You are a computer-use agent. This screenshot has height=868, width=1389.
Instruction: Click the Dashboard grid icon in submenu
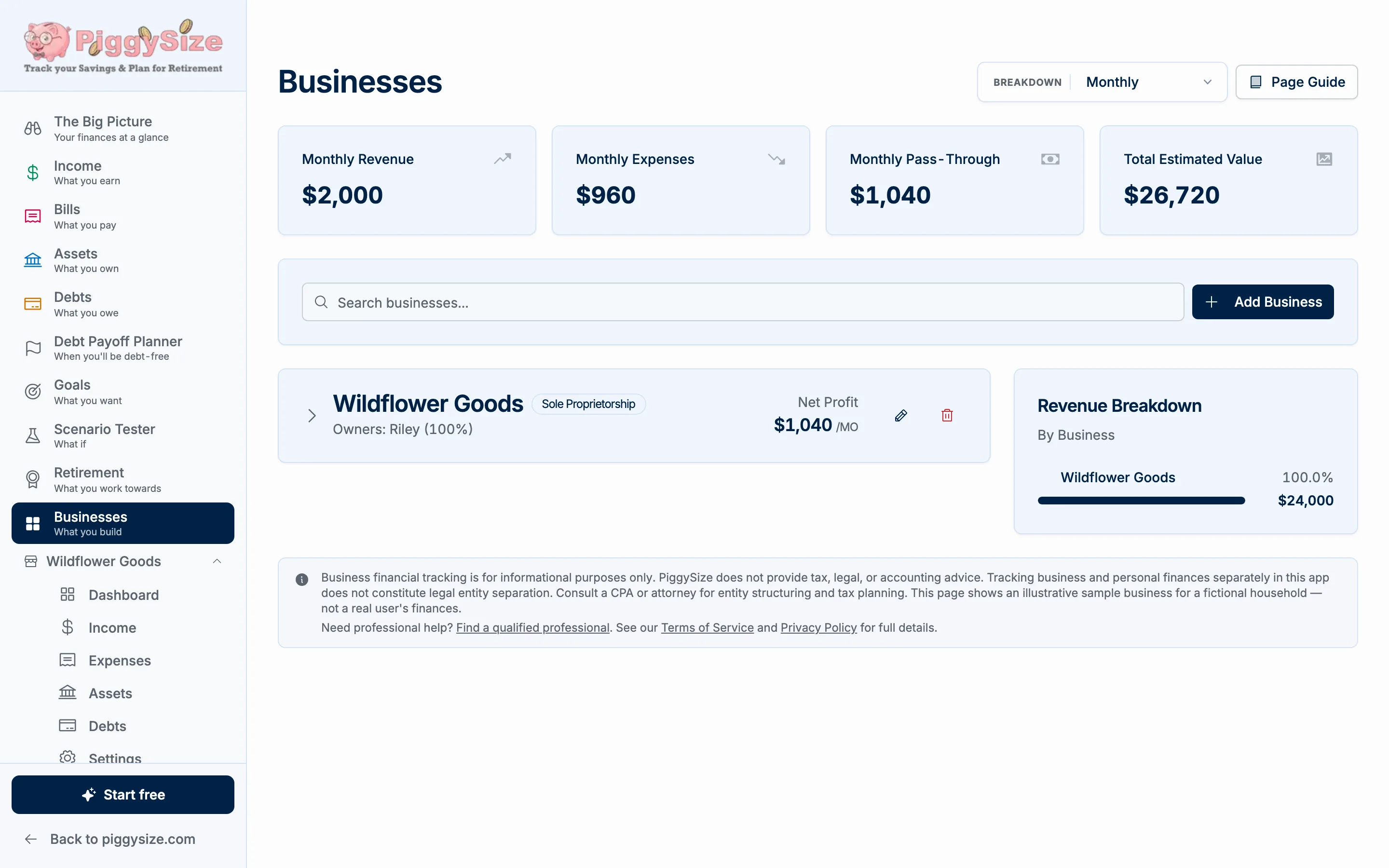(67, 594)
